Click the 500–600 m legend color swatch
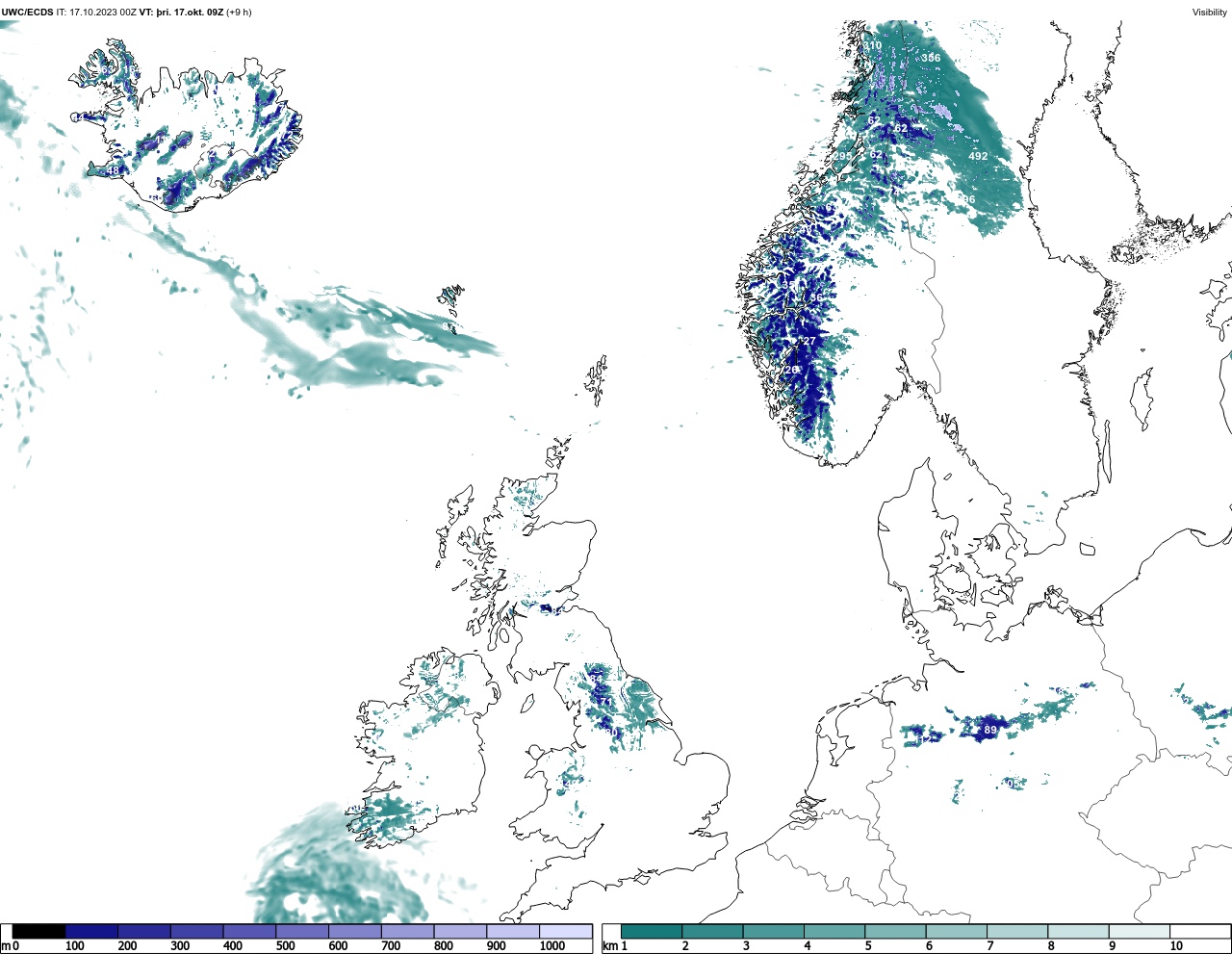Image resolution: width=1232 pixels, height=954 pixels. pyautogui.click(x=302, y=932)
